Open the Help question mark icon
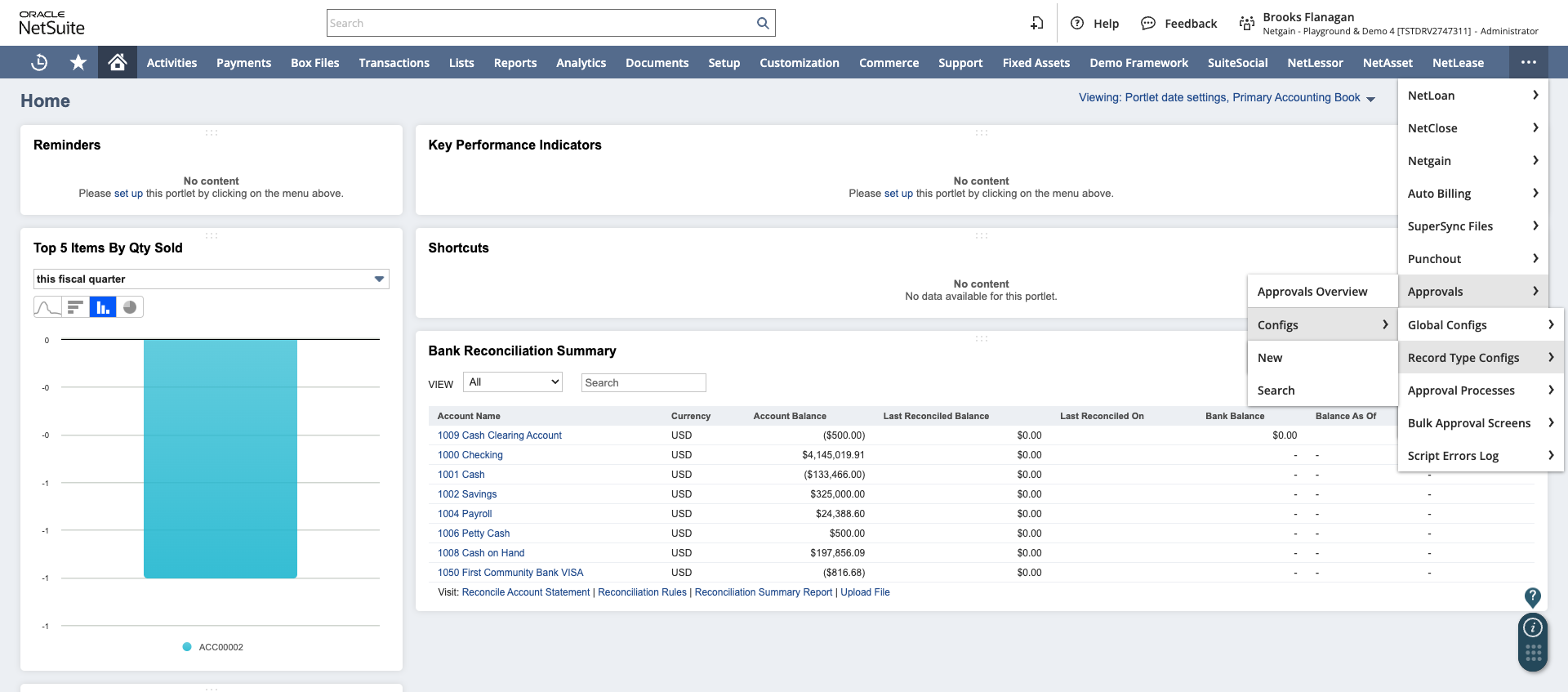The height and width of the screenshot is (692, 1568). [1077, 24]
